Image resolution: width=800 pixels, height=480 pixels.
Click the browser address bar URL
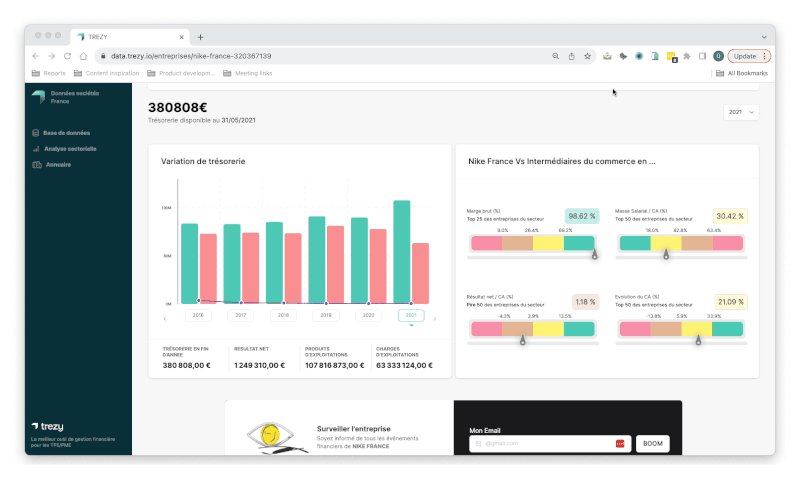(191, 56)
